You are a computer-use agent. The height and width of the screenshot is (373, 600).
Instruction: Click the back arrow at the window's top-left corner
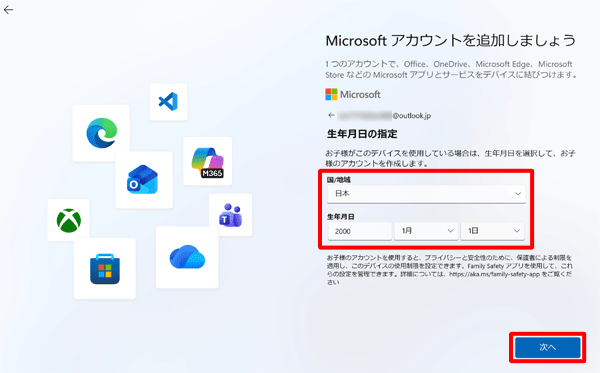(x=8, y=10)
